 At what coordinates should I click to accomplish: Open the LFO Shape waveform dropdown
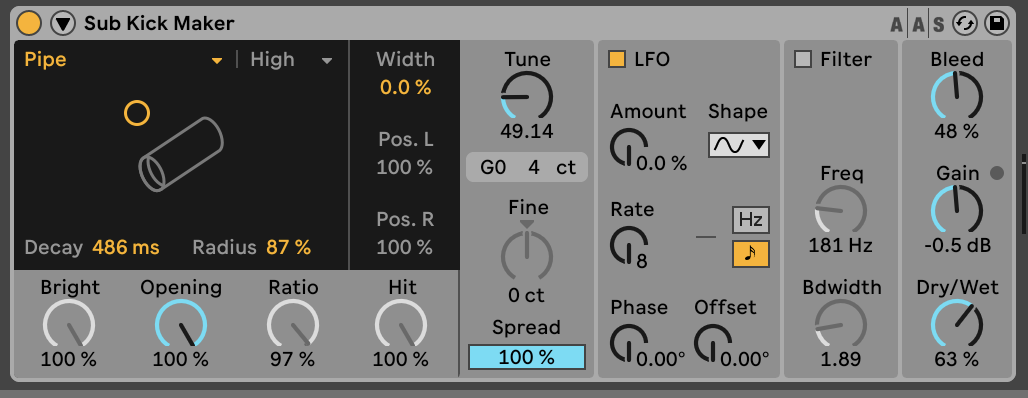click(739, 146)
